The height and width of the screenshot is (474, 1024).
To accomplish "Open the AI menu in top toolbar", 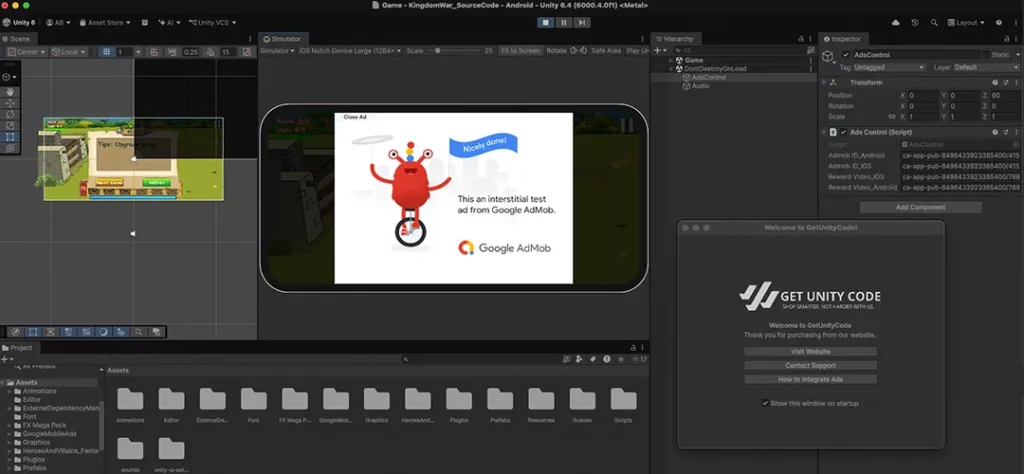I will 169,23.
